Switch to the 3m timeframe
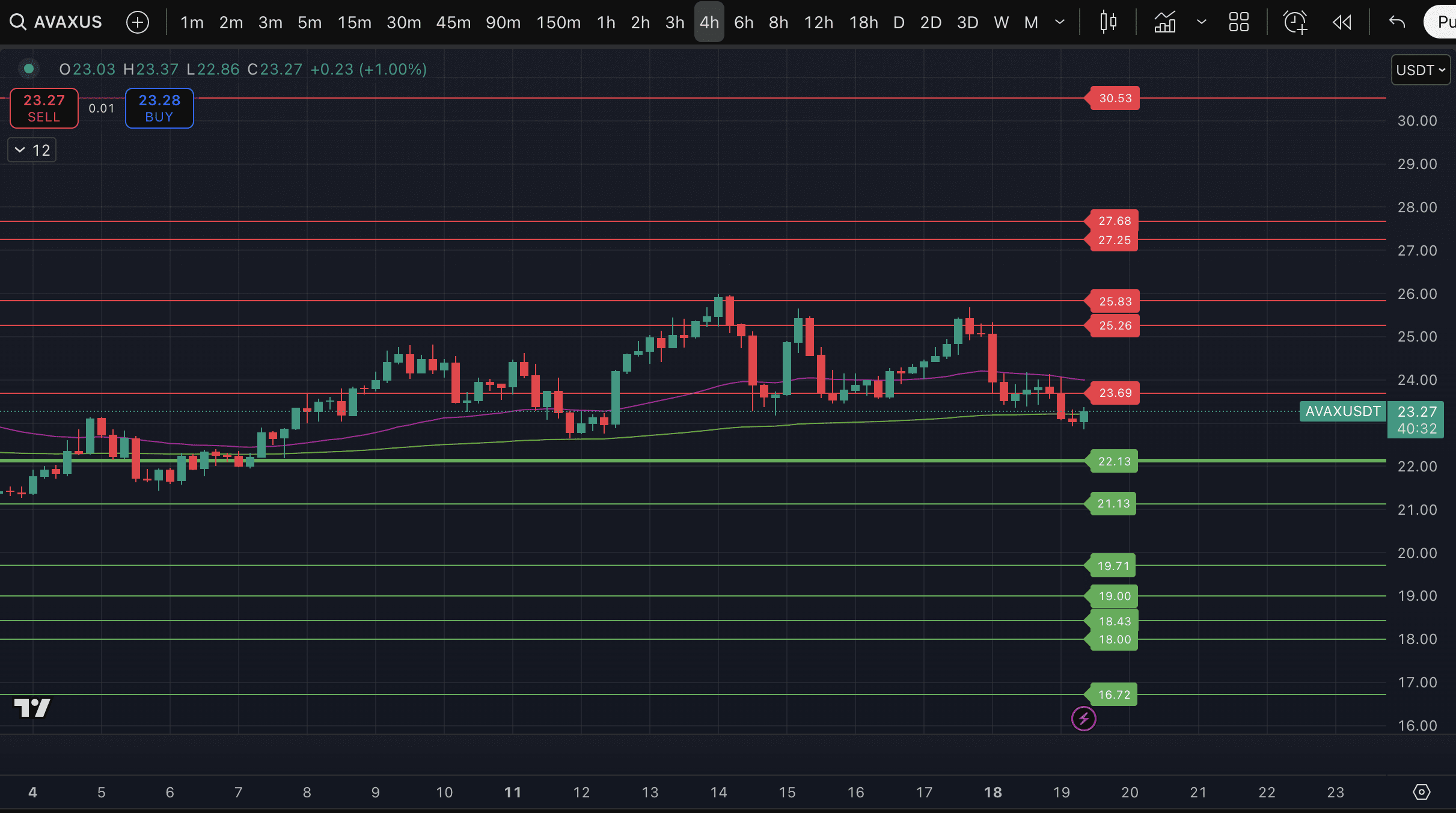This screenshot has height=813, width=1456. click(270, 22)
